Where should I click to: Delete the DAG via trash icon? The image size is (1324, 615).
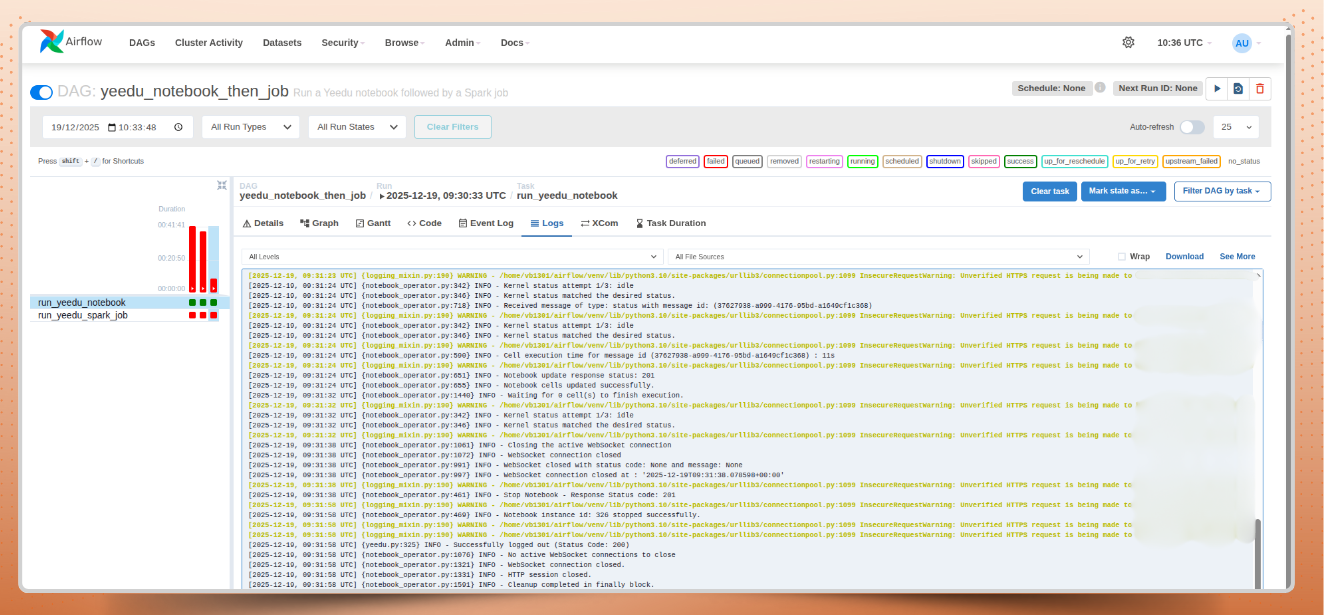pyautogui.click(x=1260, y=88)
